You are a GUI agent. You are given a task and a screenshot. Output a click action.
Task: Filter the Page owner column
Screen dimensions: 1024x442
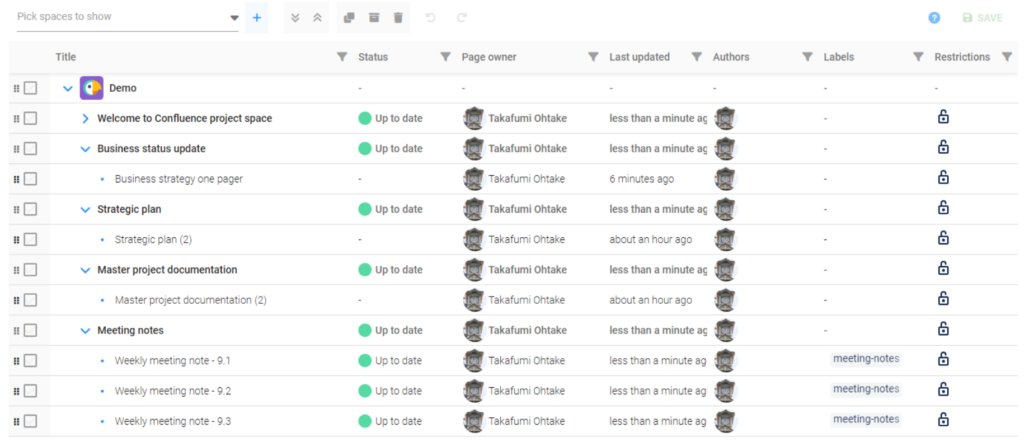pyautogui.click(x=593, y=57)
